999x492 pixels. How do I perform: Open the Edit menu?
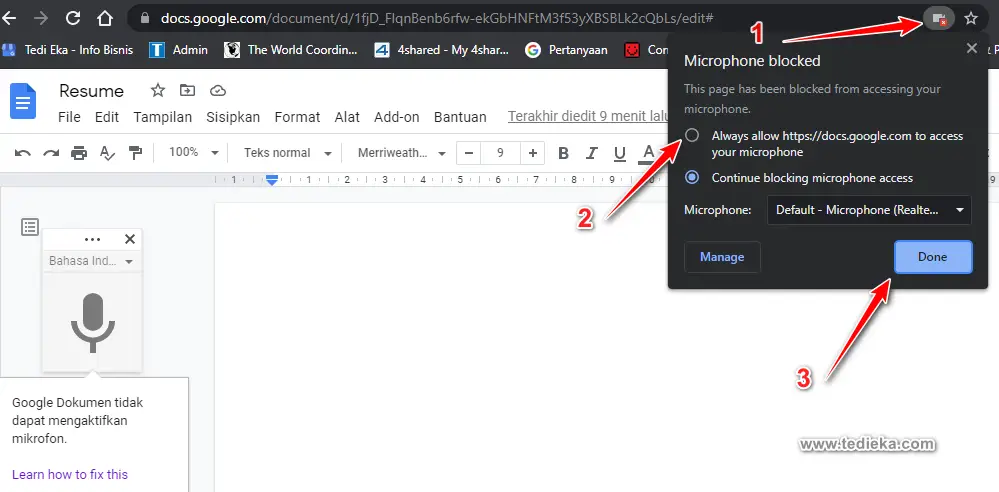pyautogui.click(x=107, y=117)
